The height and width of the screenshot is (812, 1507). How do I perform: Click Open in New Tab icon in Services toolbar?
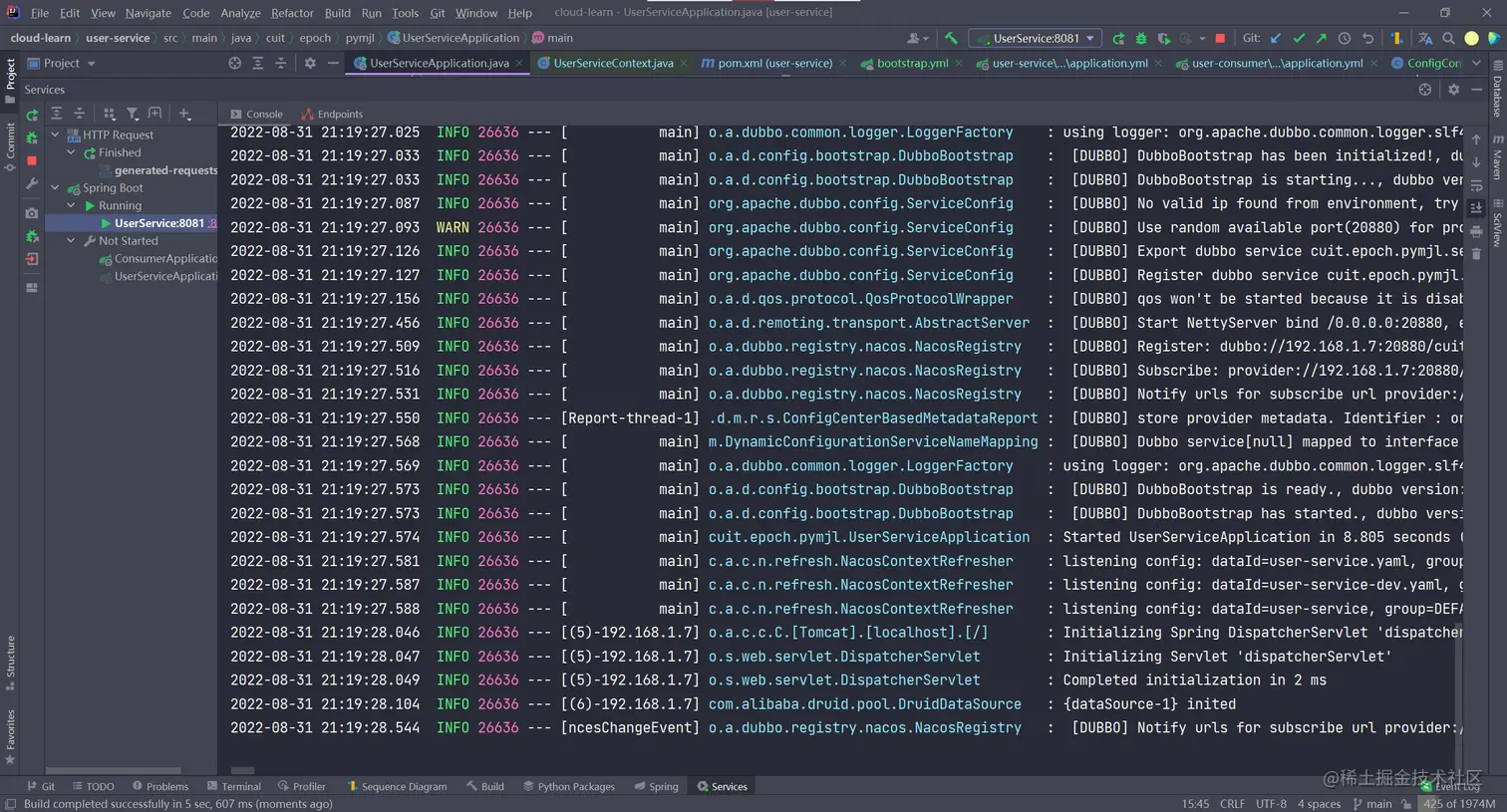pyautogui.click(x=154, y=114)
